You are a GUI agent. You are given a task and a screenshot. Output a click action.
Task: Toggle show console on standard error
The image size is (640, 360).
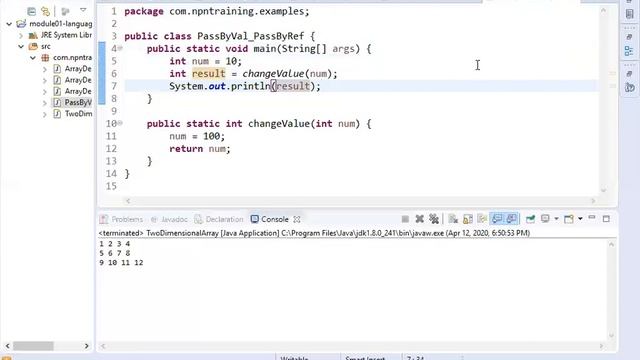pyautogui.click(x=512, y=219)
